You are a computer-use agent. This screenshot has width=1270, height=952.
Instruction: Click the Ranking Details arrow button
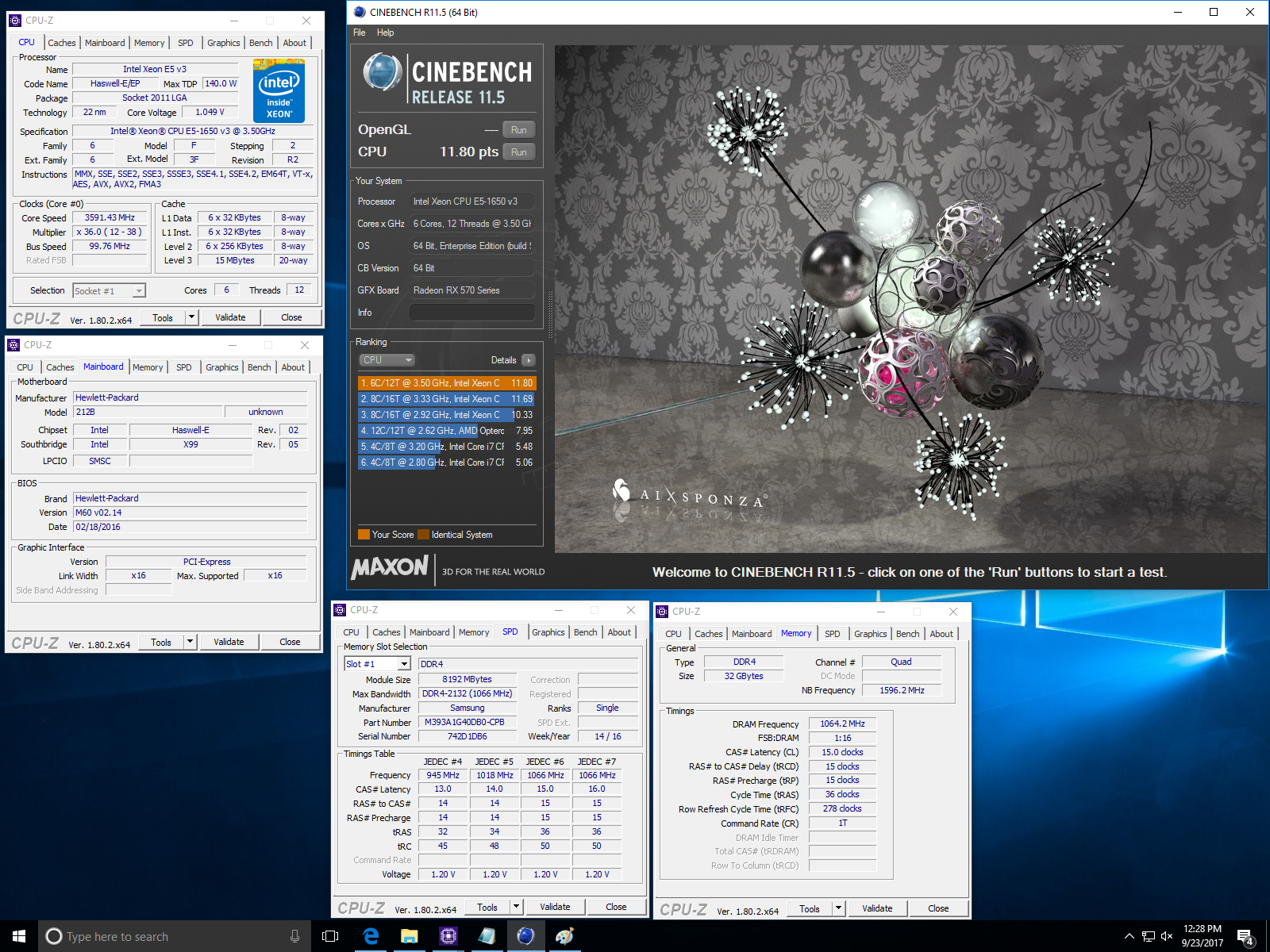529,360
